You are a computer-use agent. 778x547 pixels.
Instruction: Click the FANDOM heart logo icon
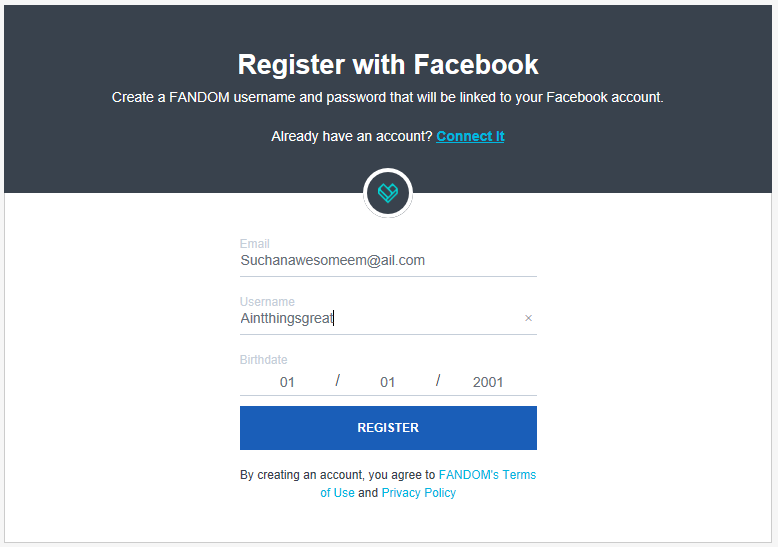click(388, 192)
